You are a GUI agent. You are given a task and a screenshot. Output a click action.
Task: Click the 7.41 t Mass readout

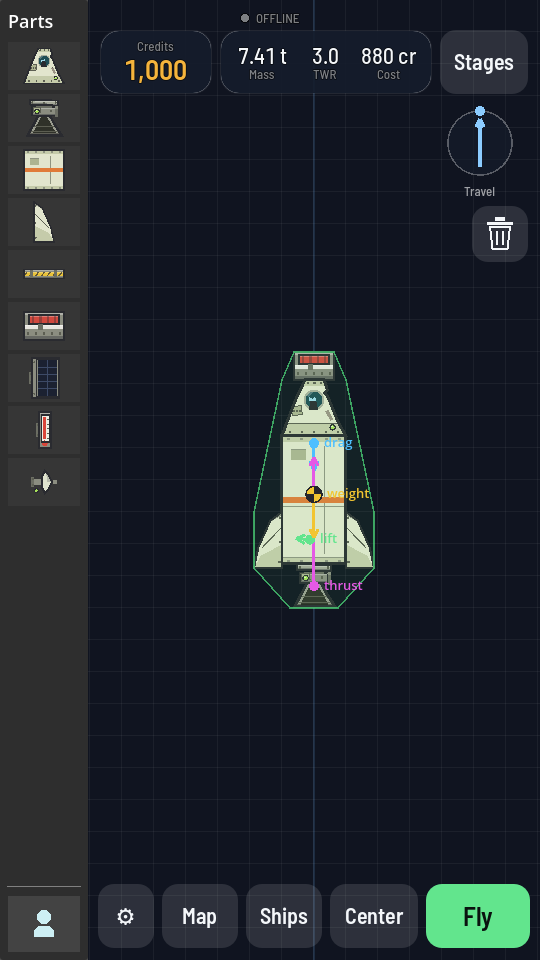click(262, 64)
